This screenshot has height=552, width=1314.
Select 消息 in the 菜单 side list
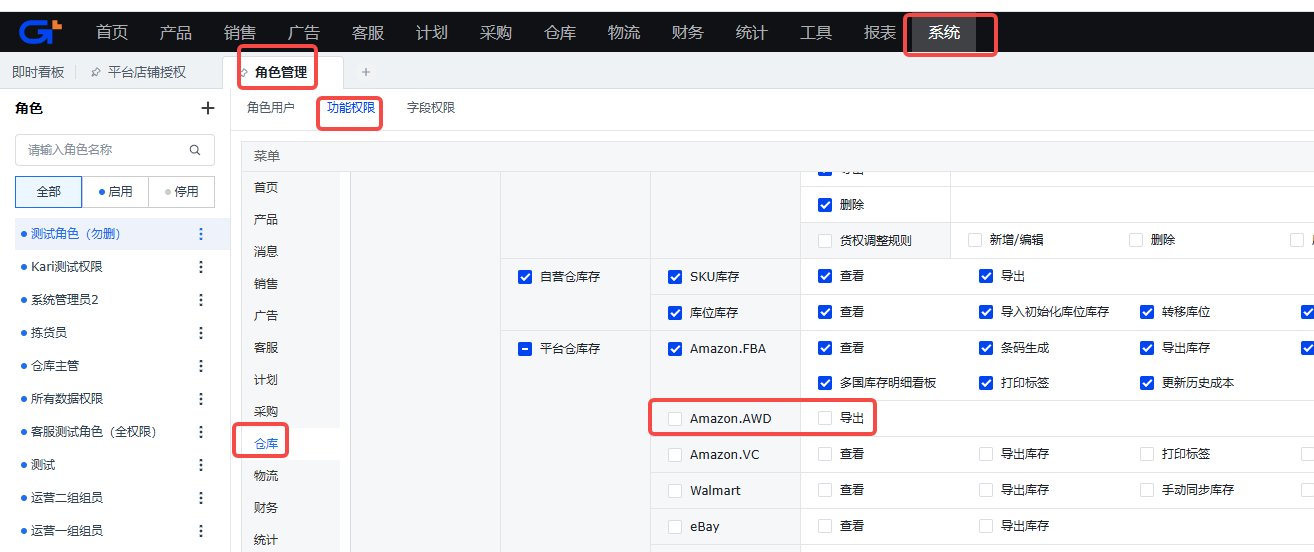(266, 252)
